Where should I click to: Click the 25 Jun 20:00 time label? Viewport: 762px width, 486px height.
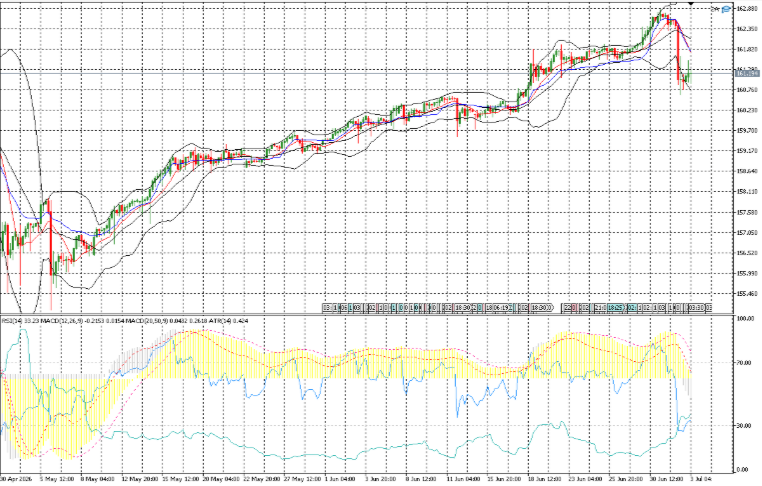pos(627,479)
